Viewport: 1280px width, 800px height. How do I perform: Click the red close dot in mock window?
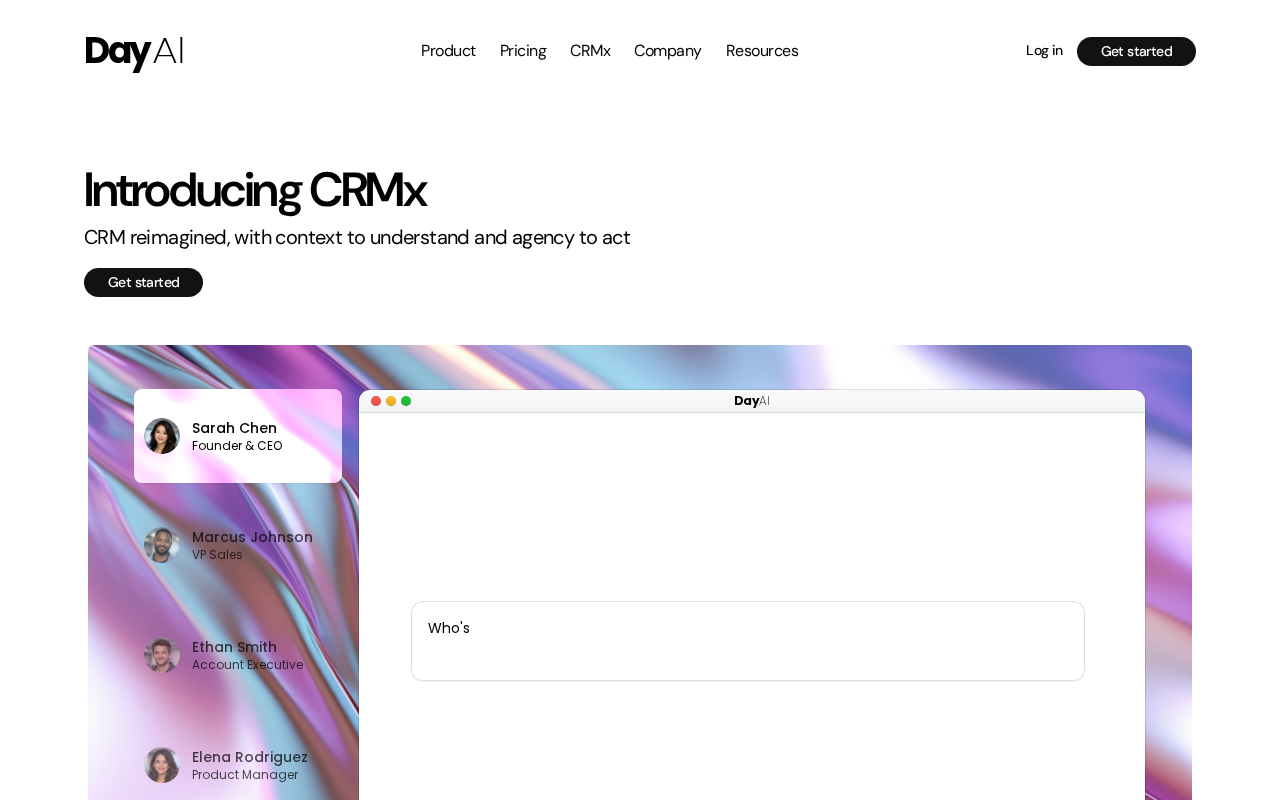pyautogui.click(x=376, y=401)
